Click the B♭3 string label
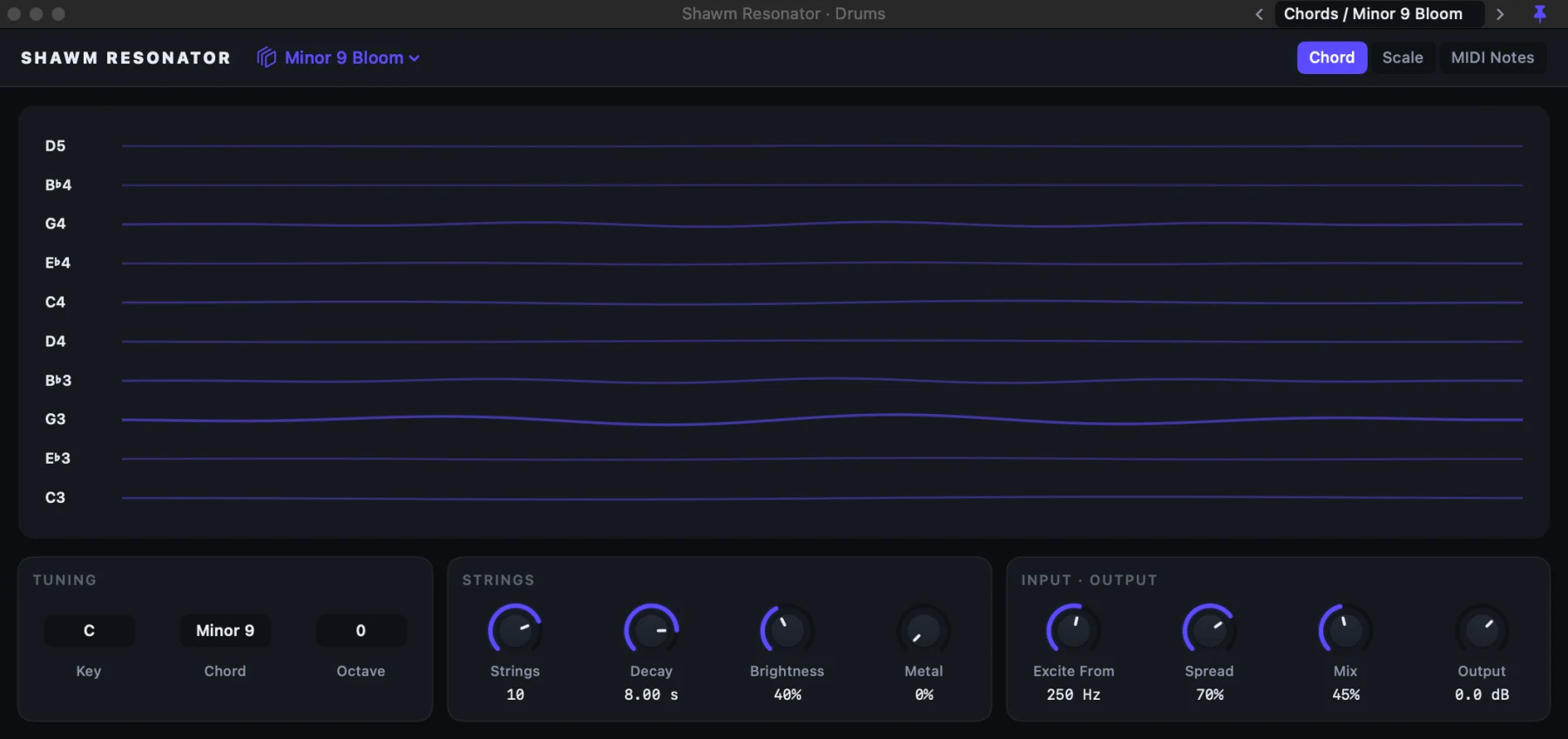The image size is (1568, 739). click(58, 380)
